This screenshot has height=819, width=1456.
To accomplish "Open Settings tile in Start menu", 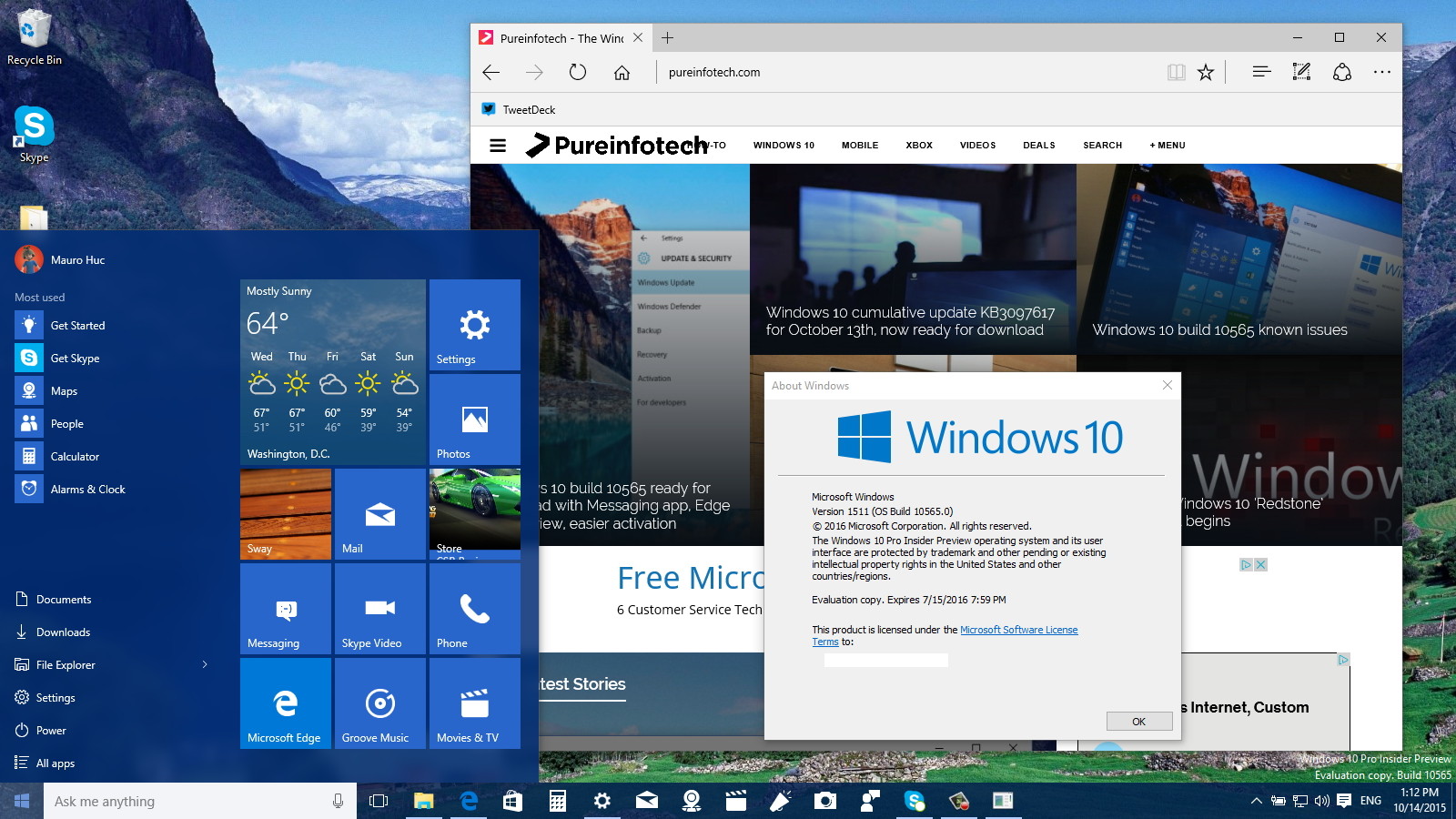I will pos(475,325).
